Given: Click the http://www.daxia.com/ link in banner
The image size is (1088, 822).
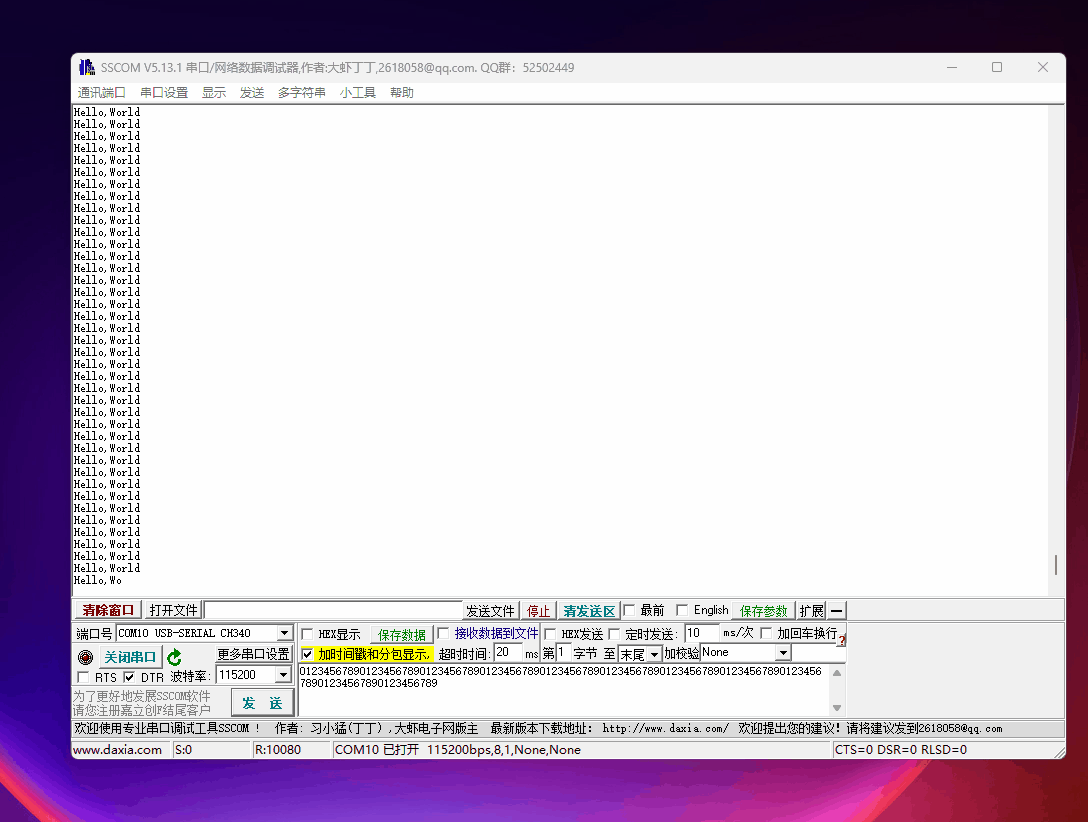Looking at the screenshot, I should point(665,728).
